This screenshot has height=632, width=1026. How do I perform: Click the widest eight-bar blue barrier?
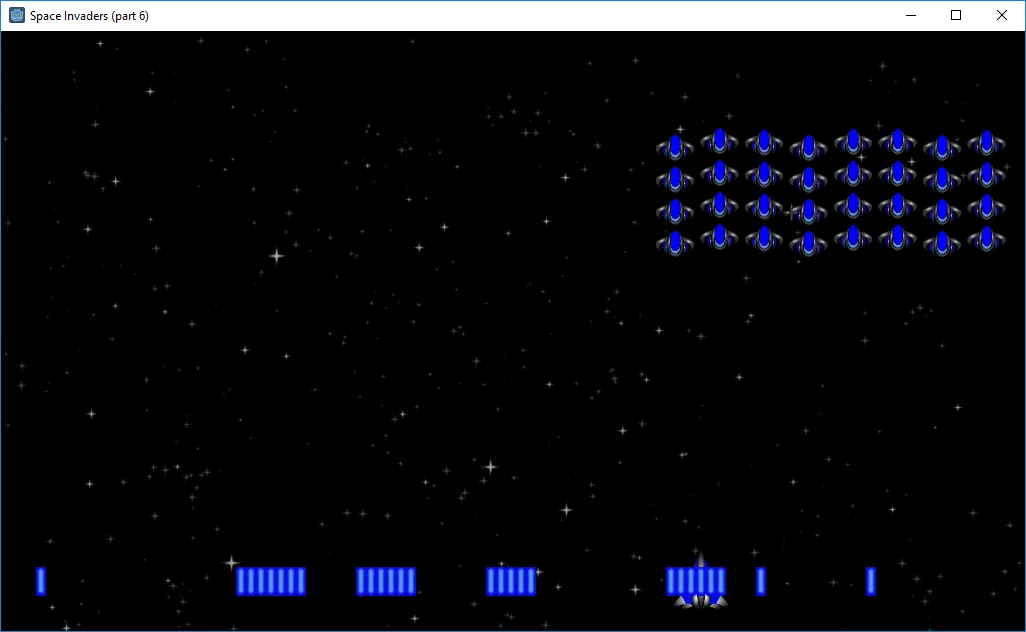coord(271,581)
